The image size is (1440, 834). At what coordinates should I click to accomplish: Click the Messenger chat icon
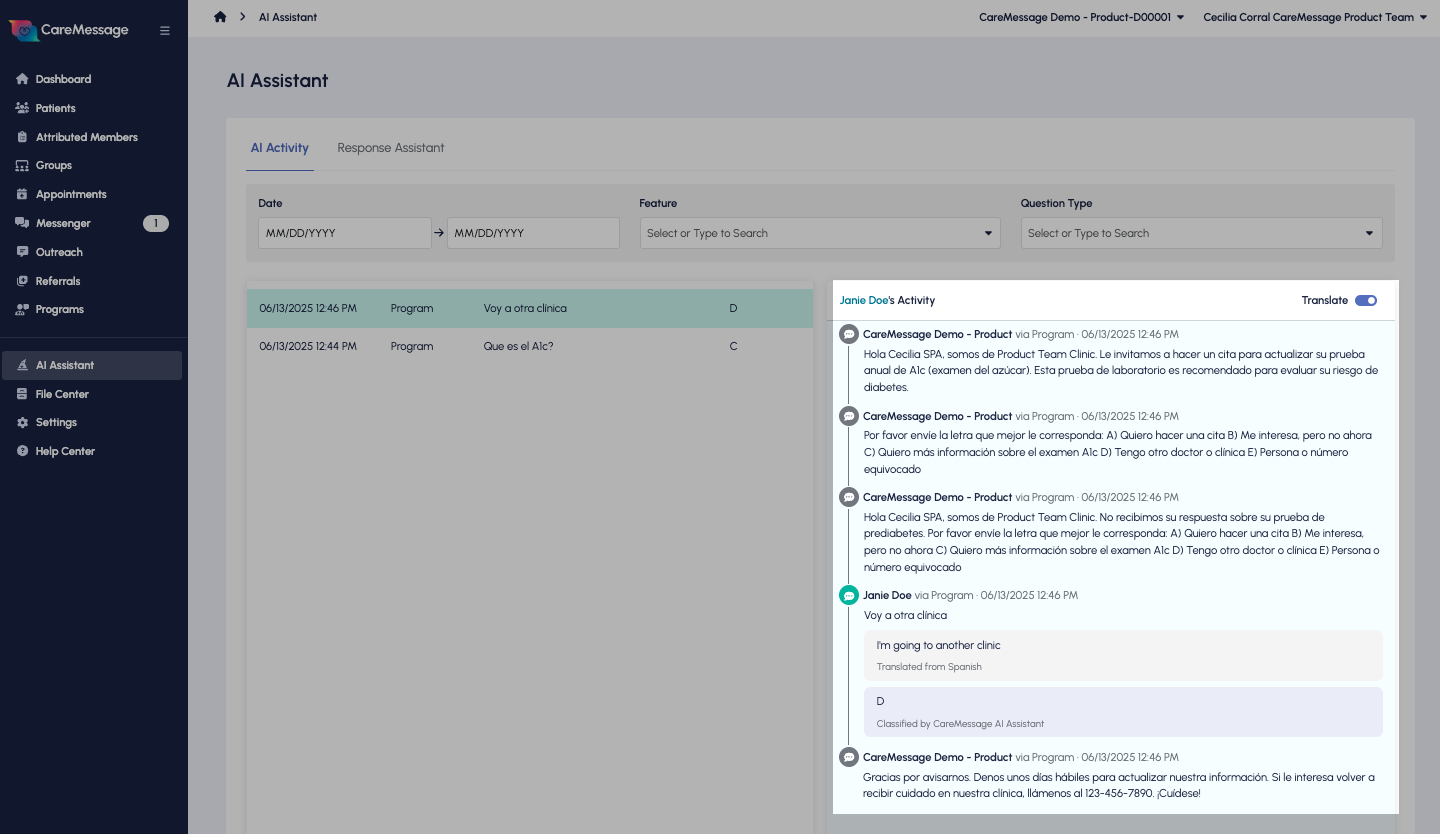(22, 223)
